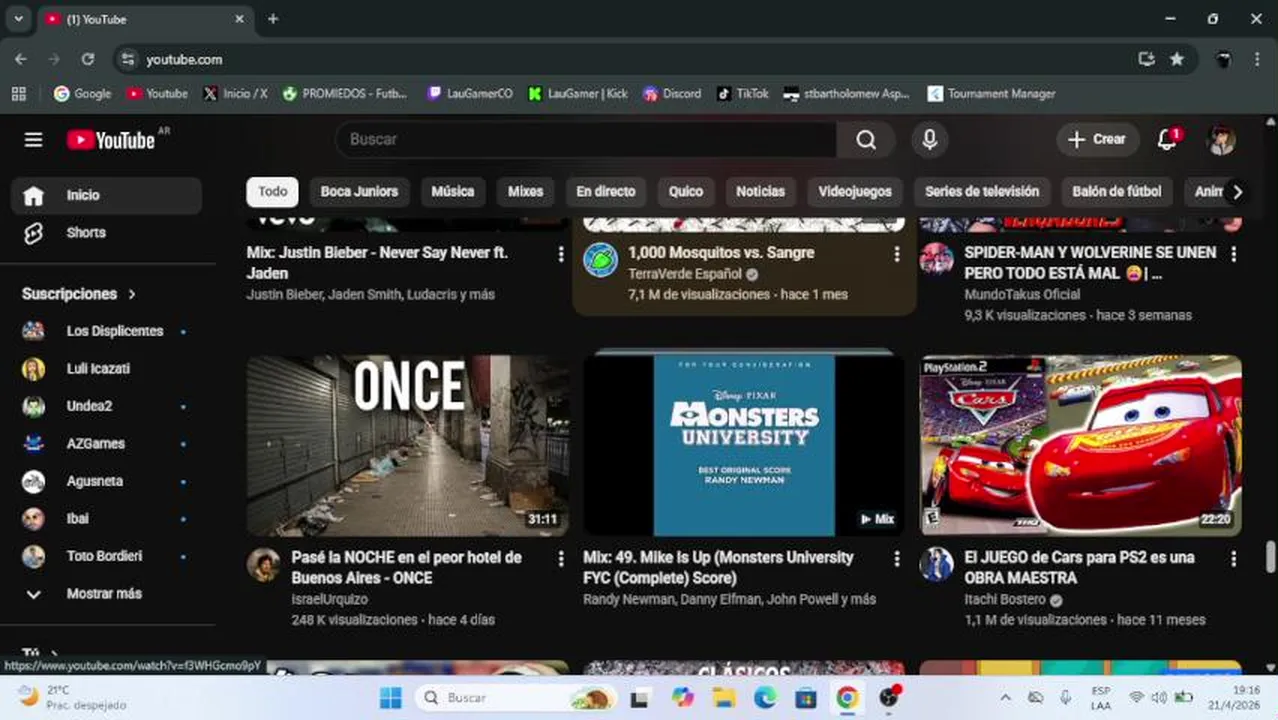Bookmark page with star icon
1278x720 pixels.
point(1177,60)
